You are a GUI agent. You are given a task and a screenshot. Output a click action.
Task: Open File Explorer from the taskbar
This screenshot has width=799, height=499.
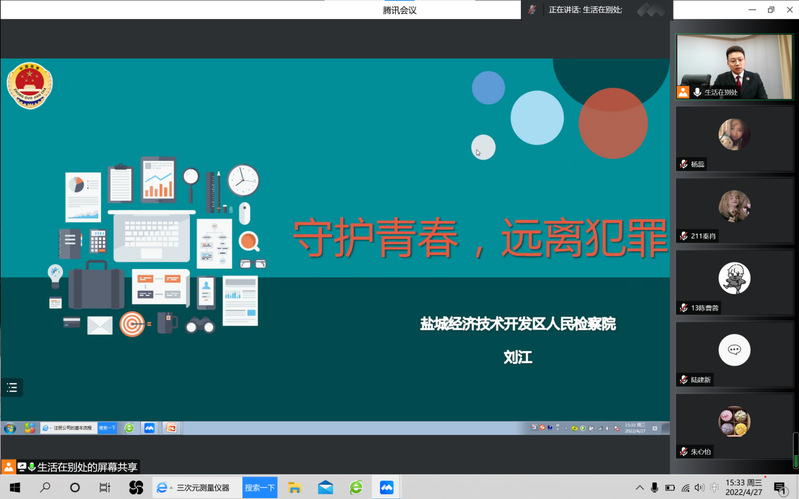[x=294, y=488]
